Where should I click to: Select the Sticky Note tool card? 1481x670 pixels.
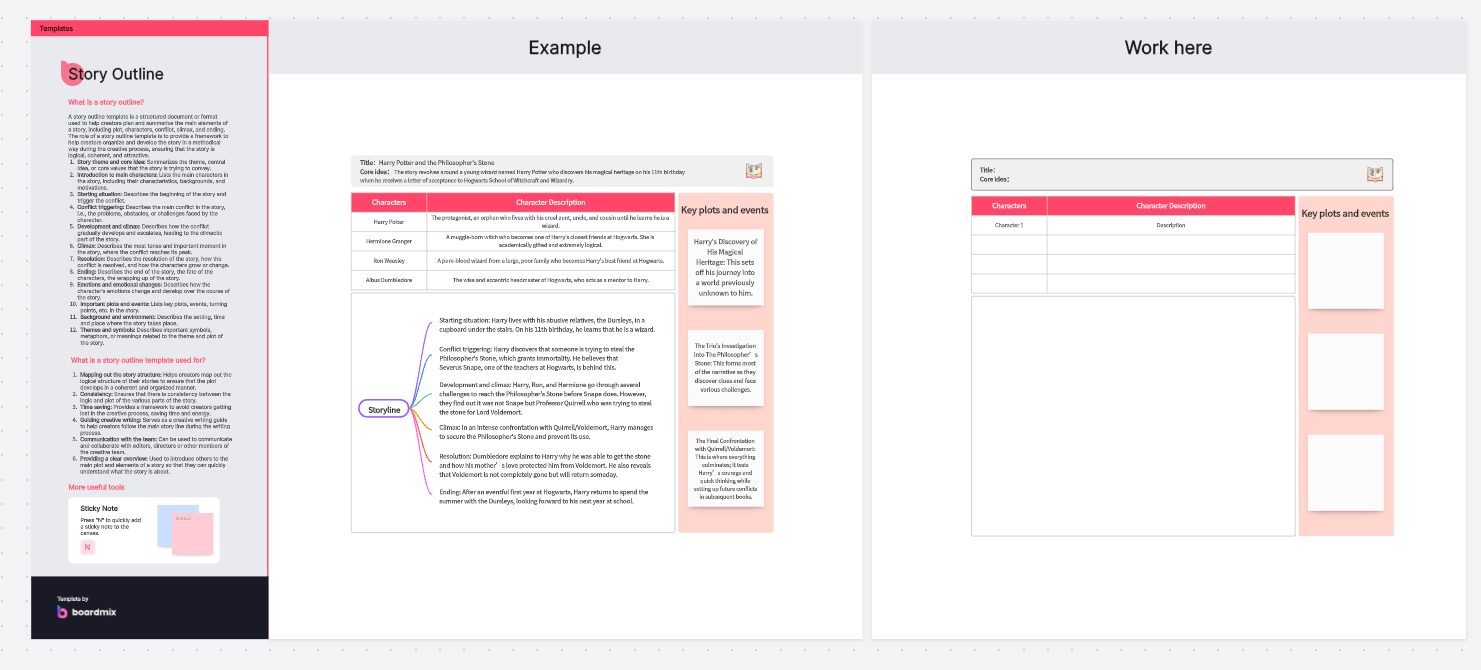click(144, 530)
